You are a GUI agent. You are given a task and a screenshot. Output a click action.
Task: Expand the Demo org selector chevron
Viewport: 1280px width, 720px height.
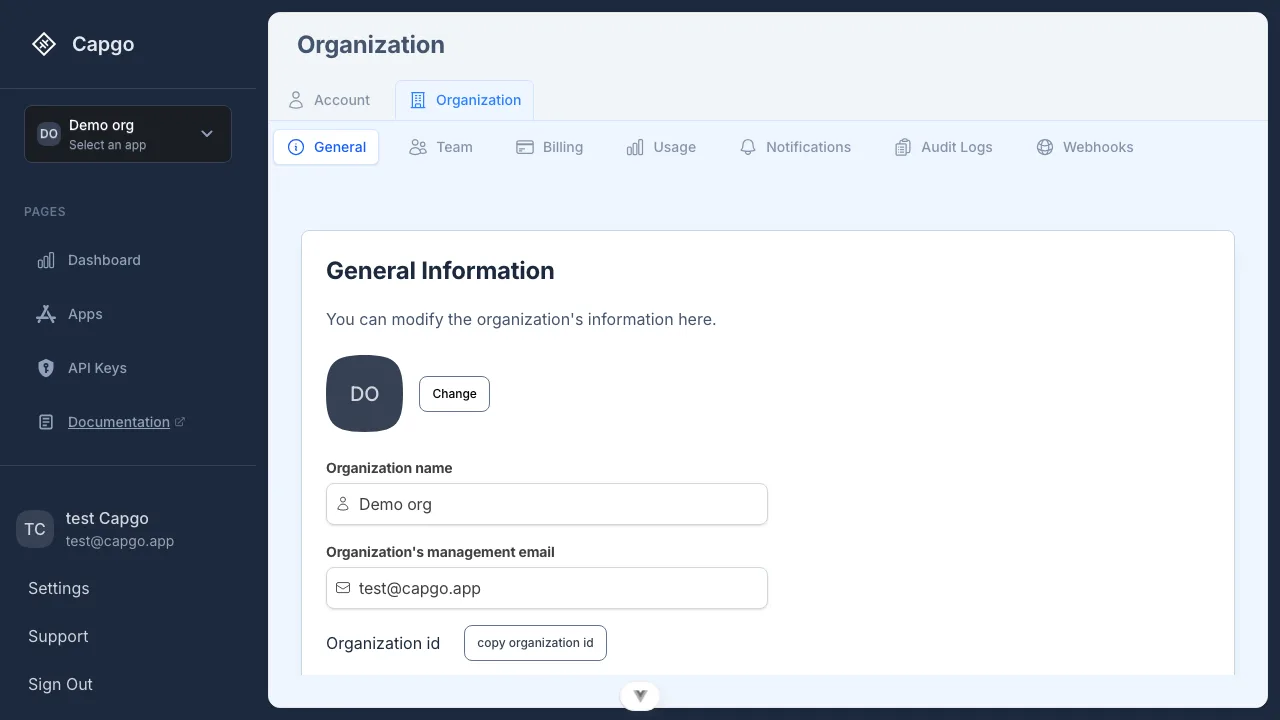coord(207,134)
